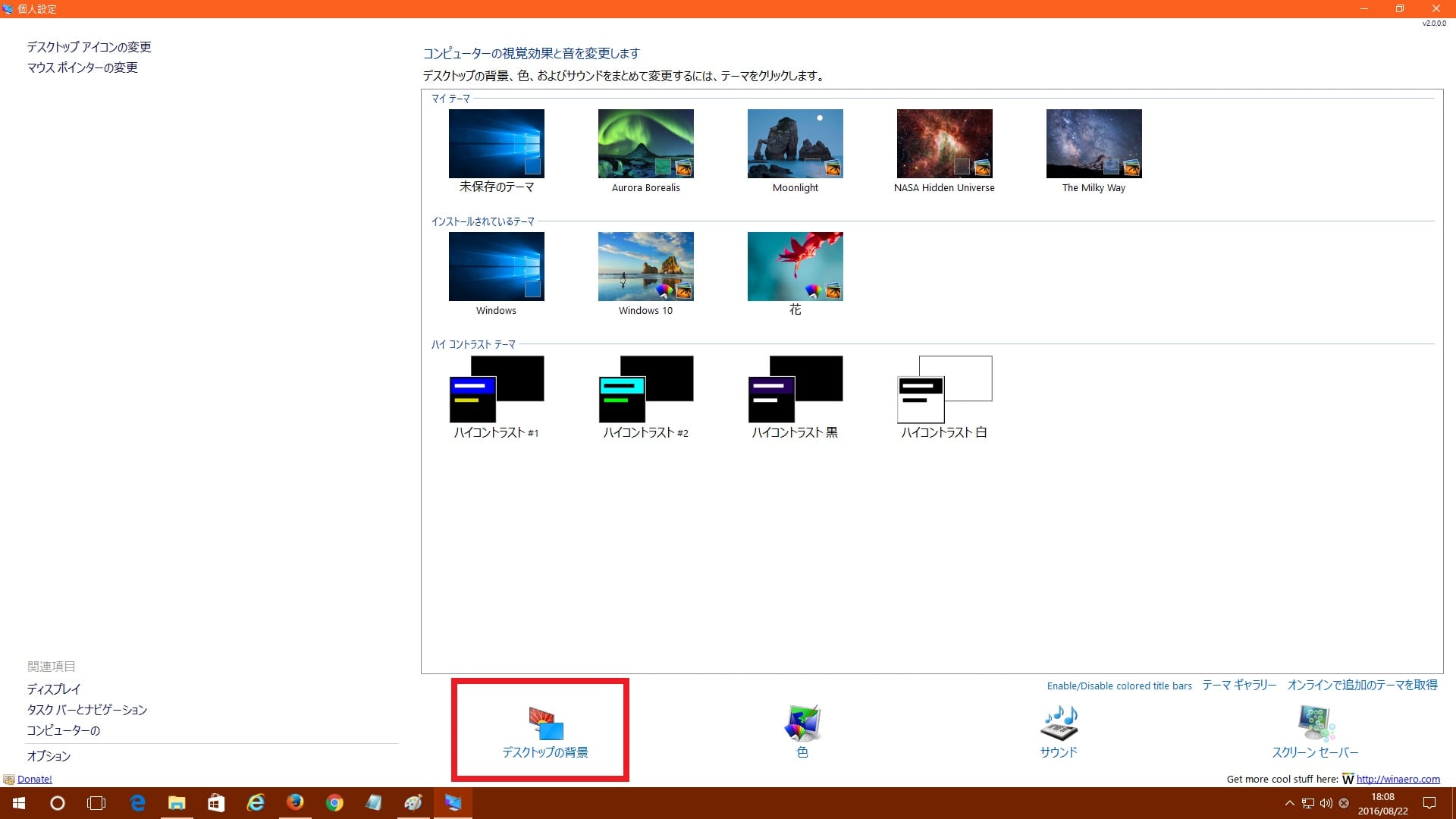Open the network tray icon

click(1308, 803)
